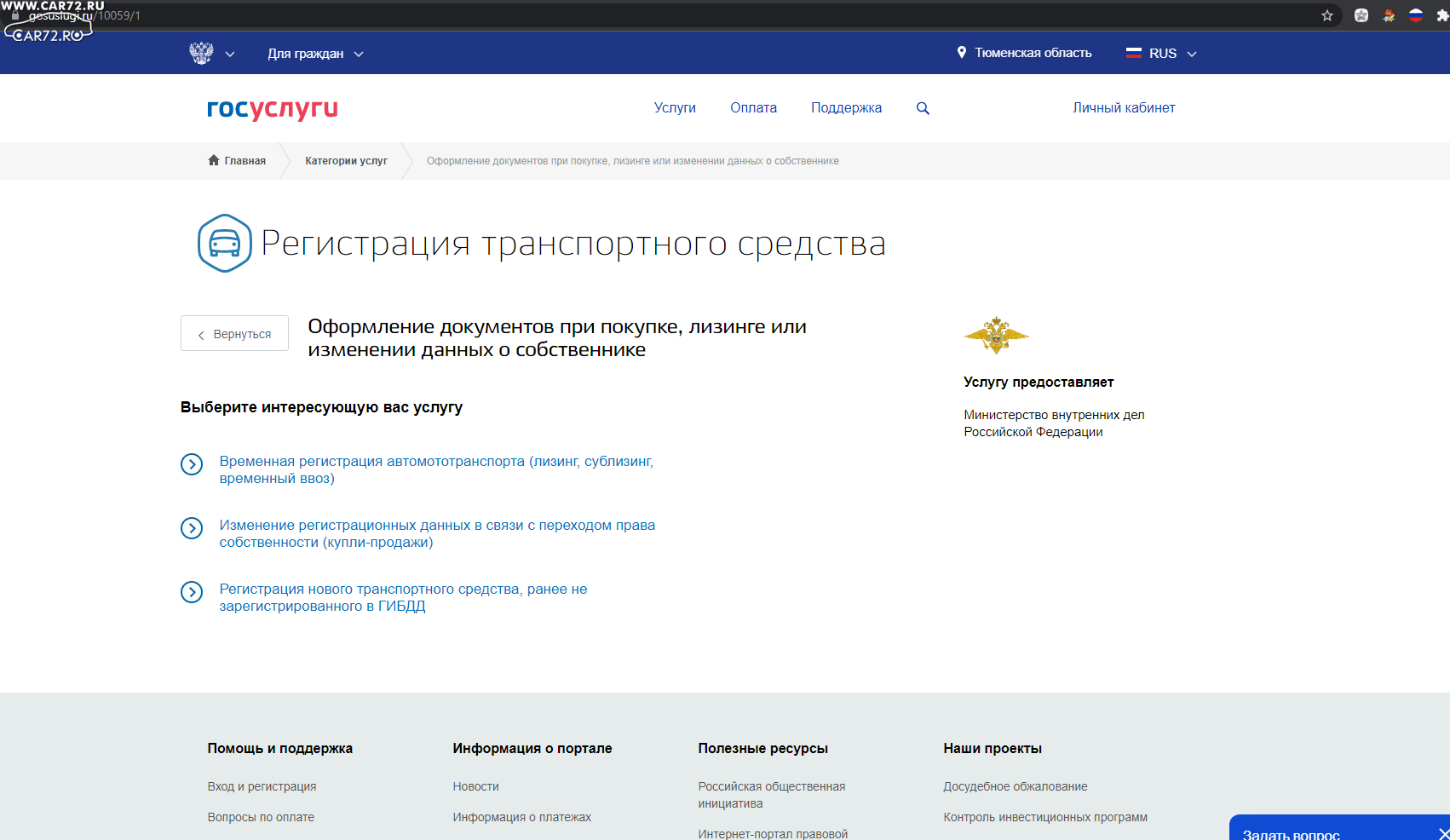
Task: Click the location pin icon
Action: tap(962, 53)
